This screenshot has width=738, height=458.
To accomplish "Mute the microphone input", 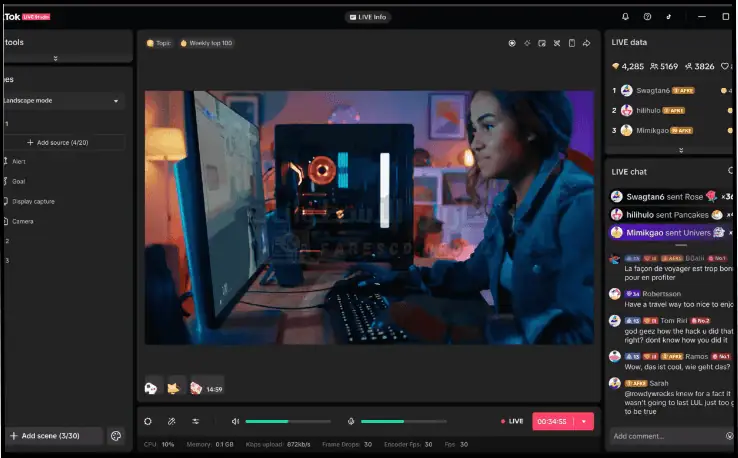I will (351, 421).
